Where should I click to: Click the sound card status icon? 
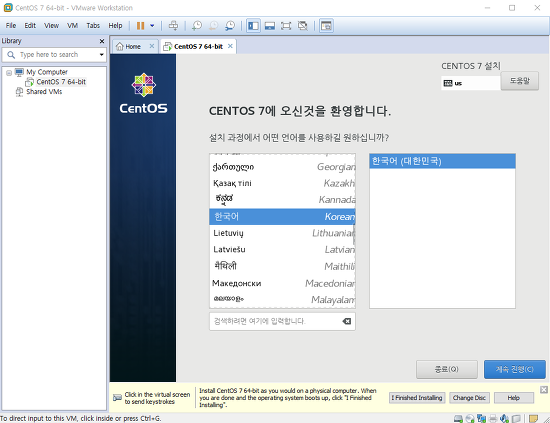(x=504, y=418)
